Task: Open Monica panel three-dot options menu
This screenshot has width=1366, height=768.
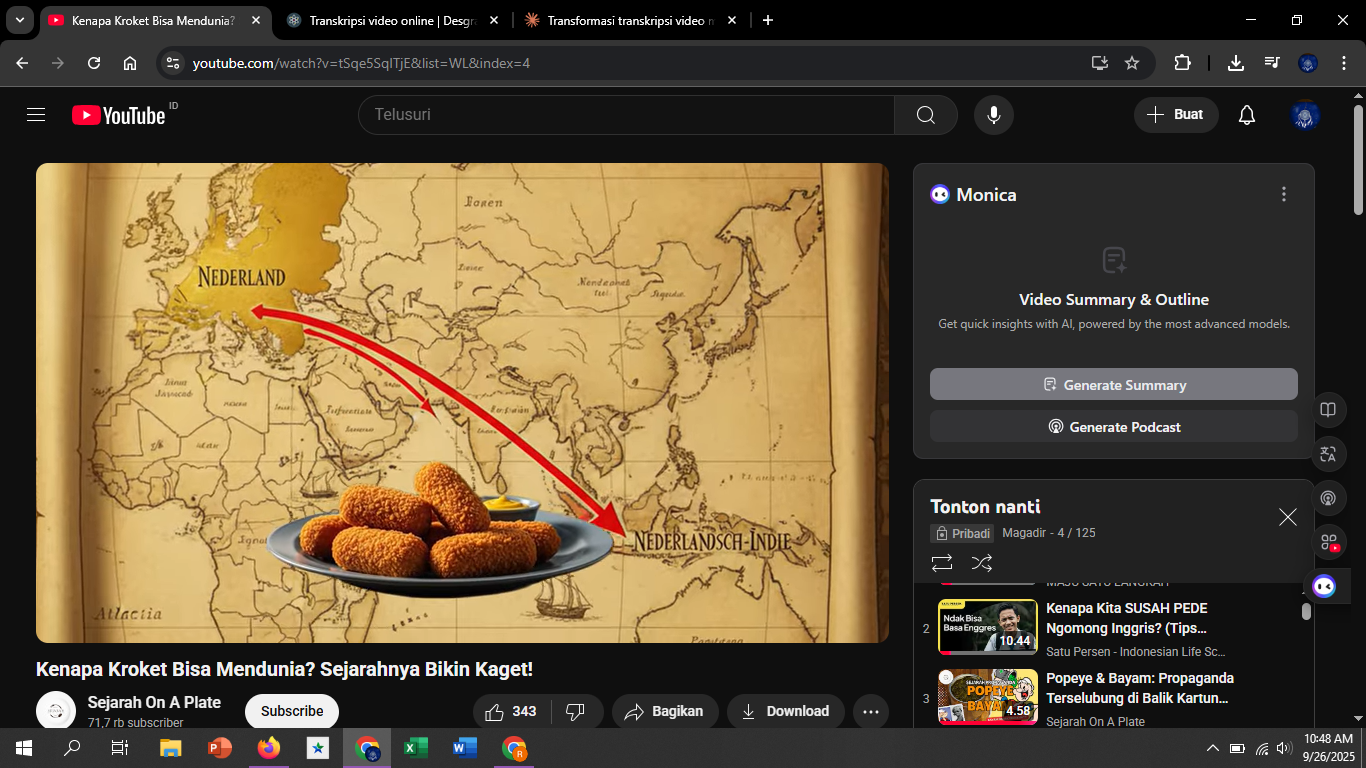Action: click(1284, 195)
